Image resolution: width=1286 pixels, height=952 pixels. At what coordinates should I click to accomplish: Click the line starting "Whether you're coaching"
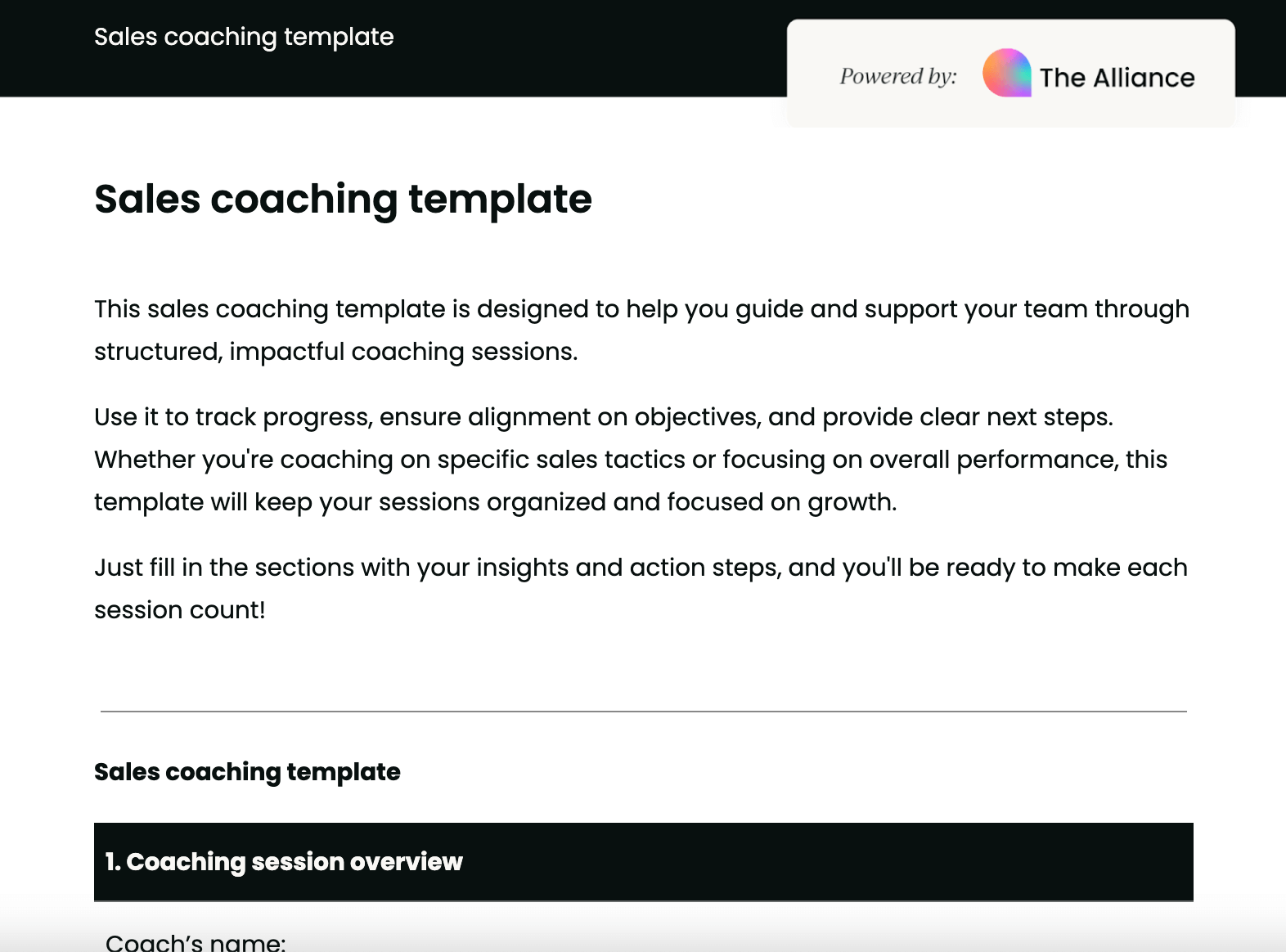[x=630, y=460]
